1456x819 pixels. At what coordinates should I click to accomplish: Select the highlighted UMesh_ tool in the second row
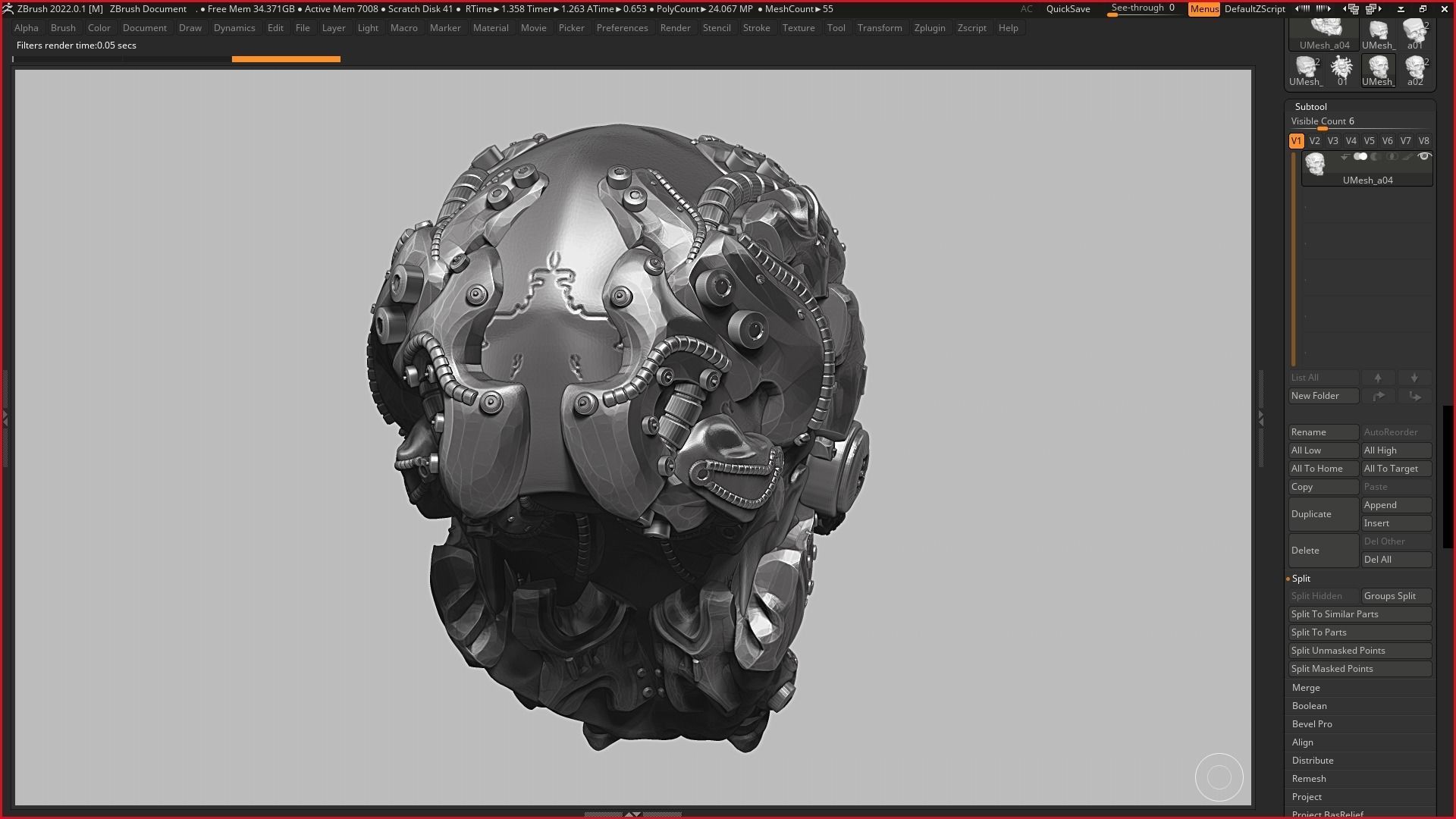pos(1378,71)
